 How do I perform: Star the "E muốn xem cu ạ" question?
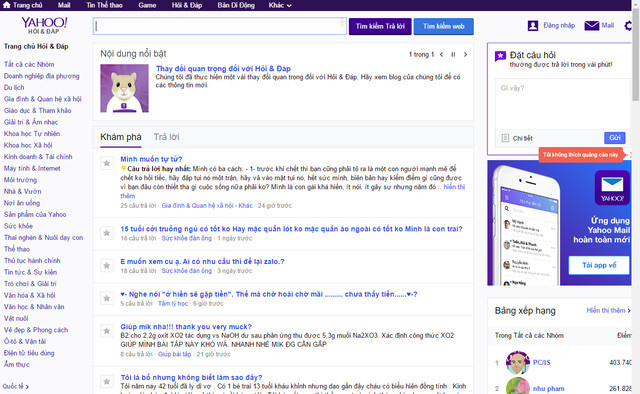coord(107,265)
